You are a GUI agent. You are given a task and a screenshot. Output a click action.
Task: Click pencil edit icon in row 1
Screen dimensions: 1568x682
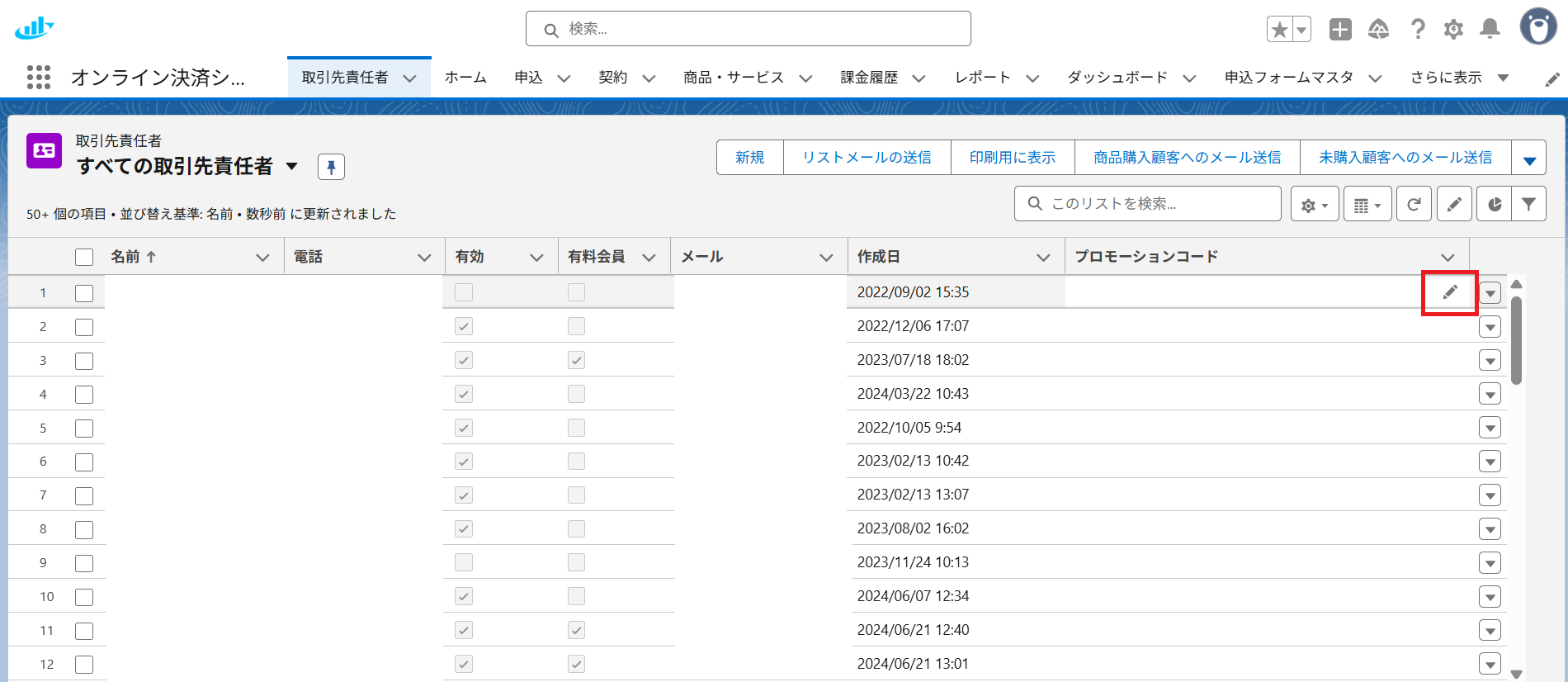tap(1450, 292)
